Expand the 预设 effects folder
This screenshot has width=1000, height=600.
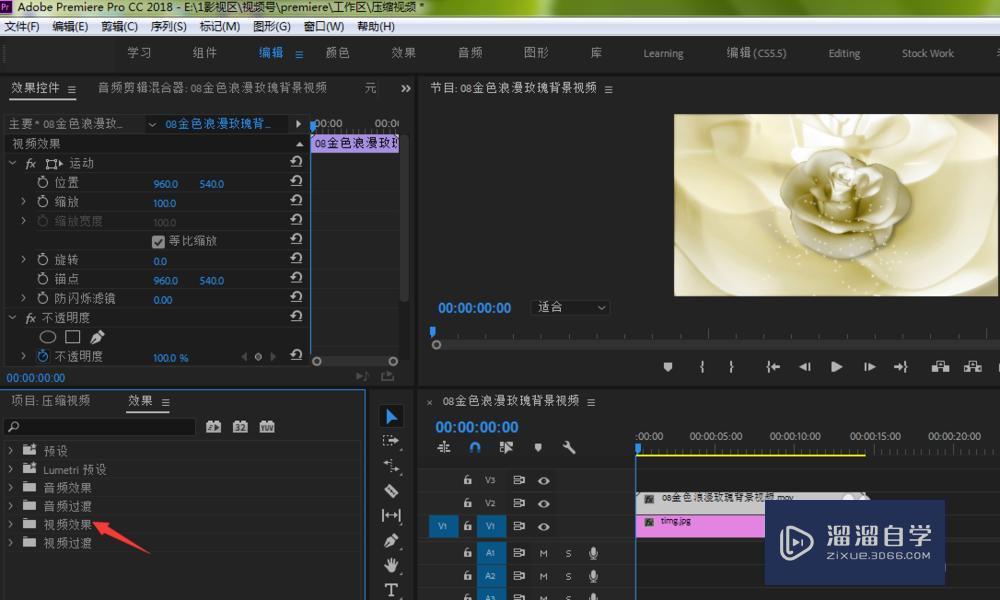pos(11,450)
